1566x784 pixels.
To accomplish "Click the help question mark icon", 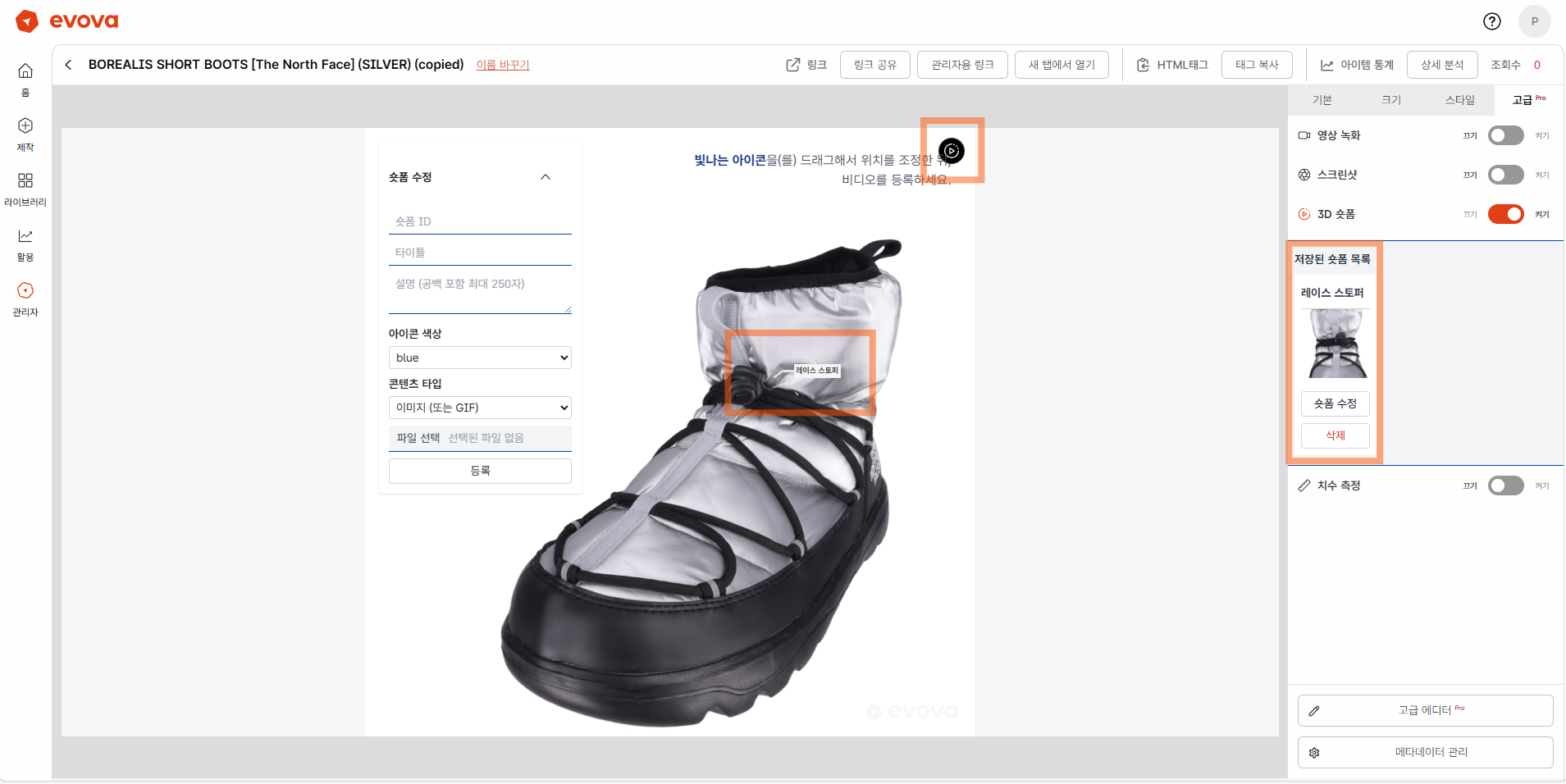I will pyautogui.click(x=1491, y=21).
